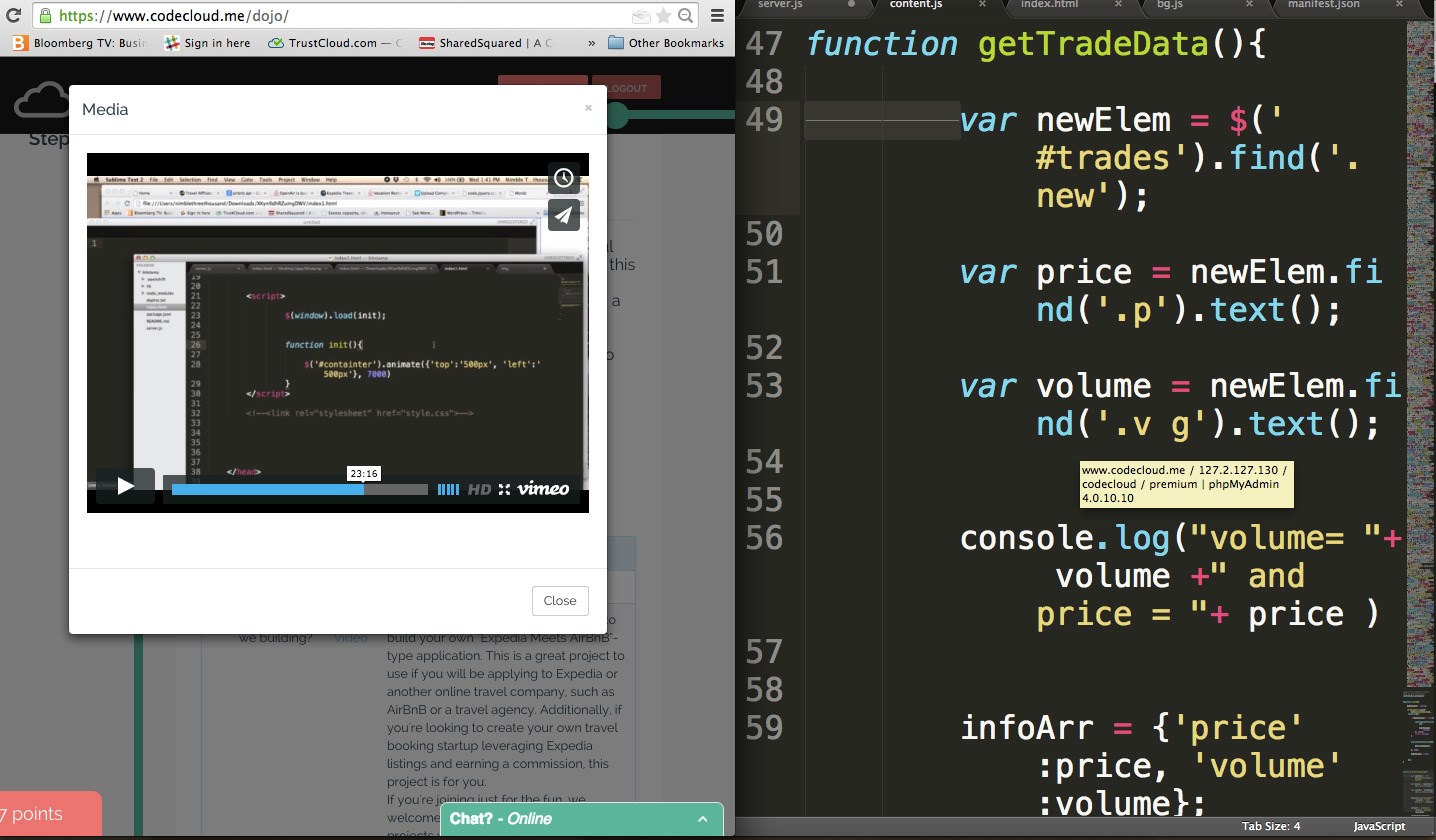Click Watch Later clock icon on video
Image resolution: width=1436 pixels, height=840 pixels.
[x=564, y=178]
